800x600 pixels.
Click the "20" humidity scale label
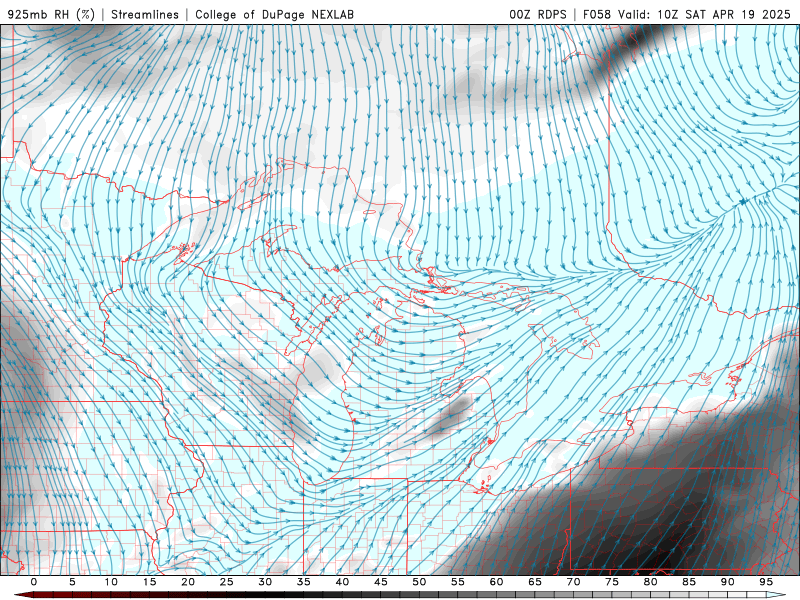pyautogui.click(x=188, y=582)
